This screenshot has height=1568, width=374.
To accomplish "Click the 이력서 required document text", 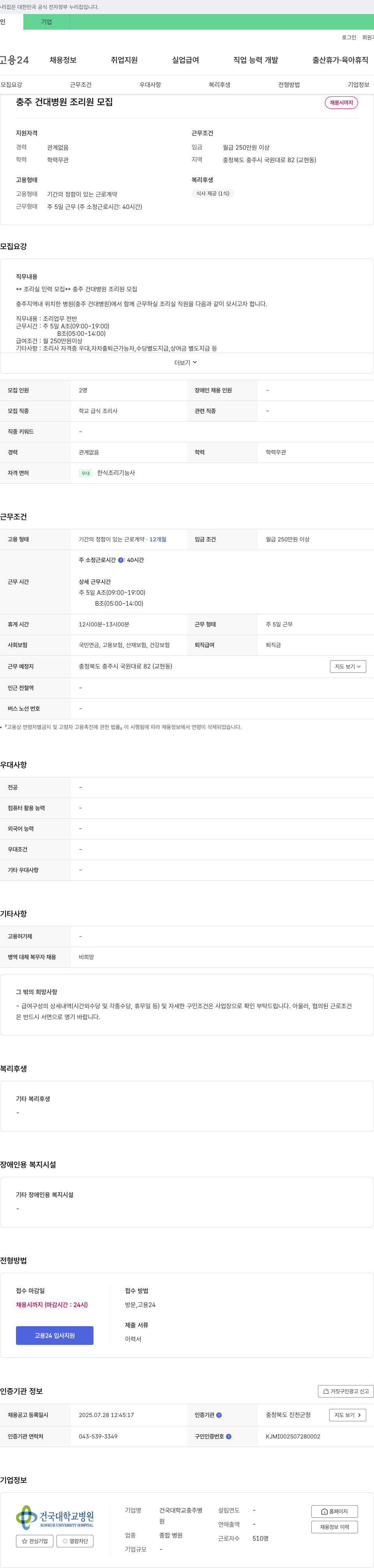I will click(x=133, y=1339).
